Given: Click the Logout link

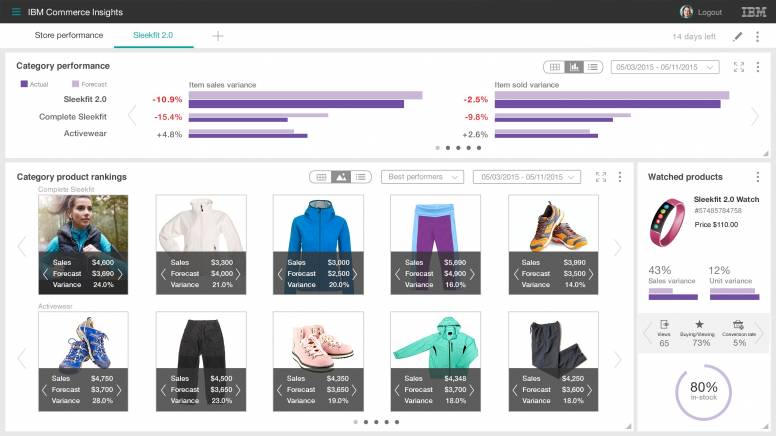Looking at the screenshot, I should [x=709, y=12].
